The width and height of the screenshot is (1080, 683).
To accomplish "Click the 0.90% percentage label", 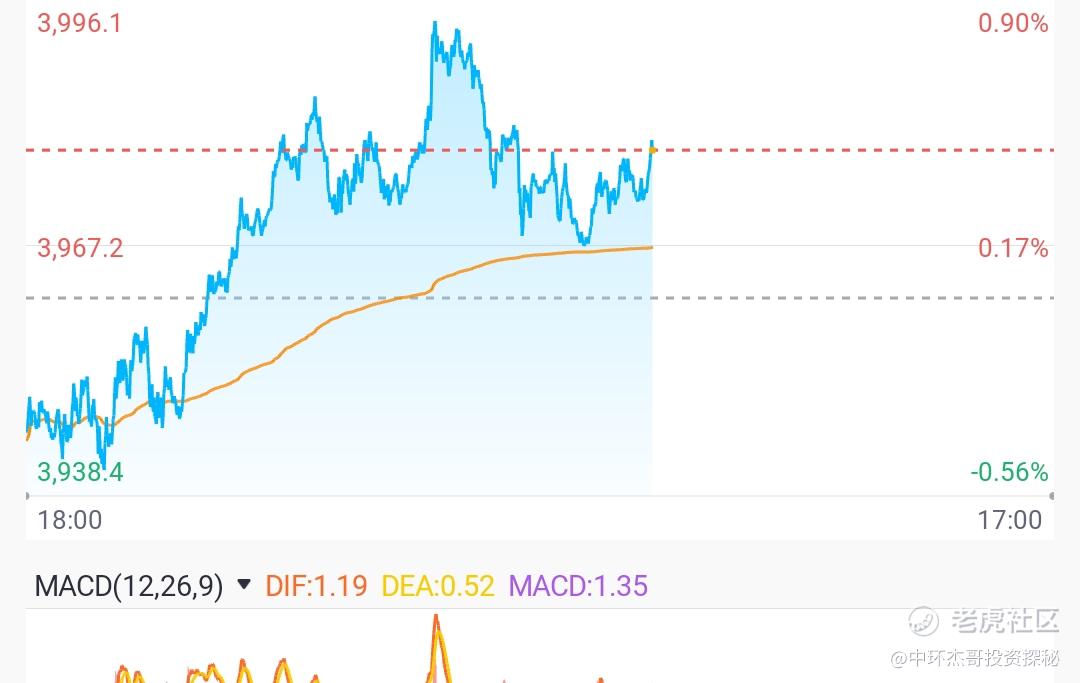I will click(1013, 23).
